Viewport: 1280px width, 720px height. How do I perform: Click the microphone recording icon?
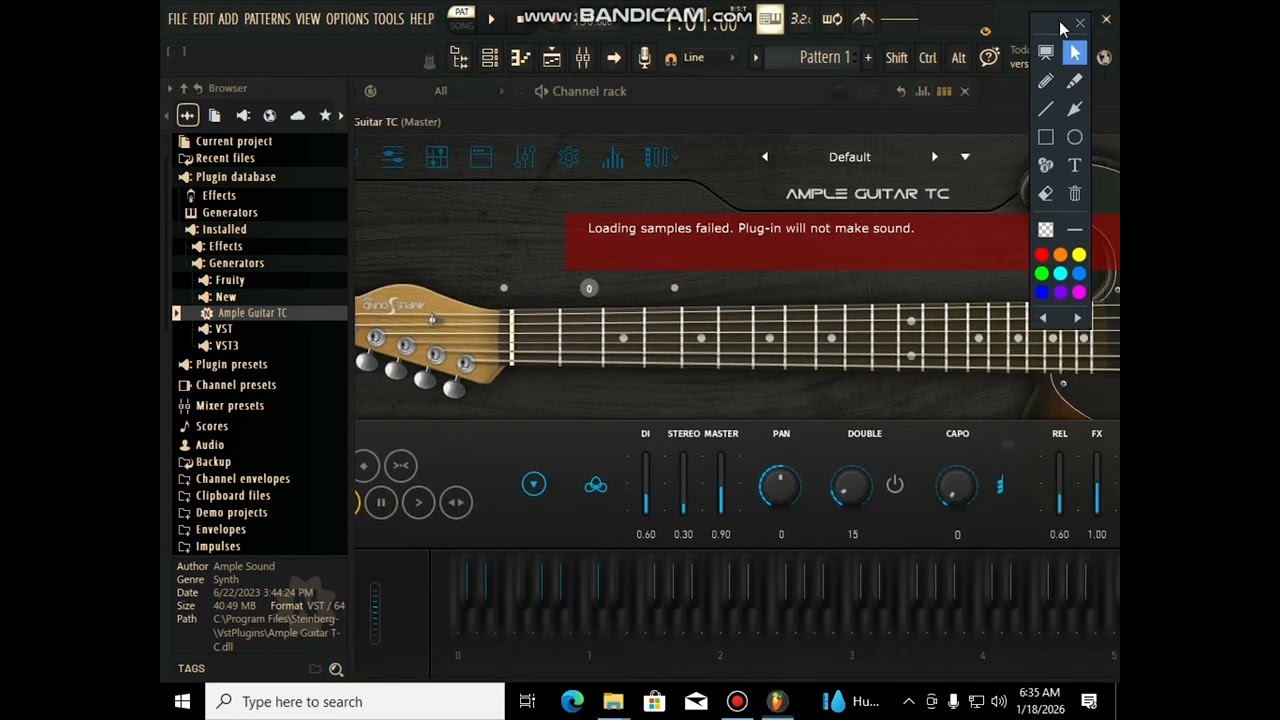click(645, 58)
